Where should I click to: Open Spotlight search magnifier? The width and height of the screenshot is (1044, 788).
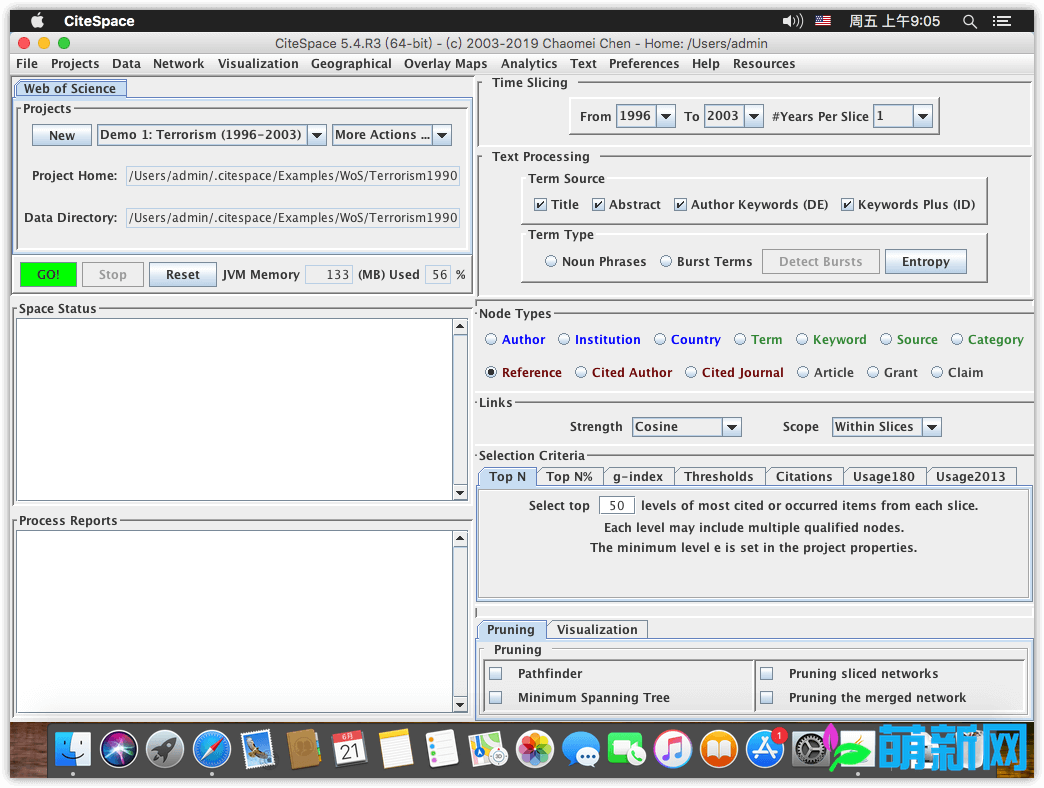(969, 21)
